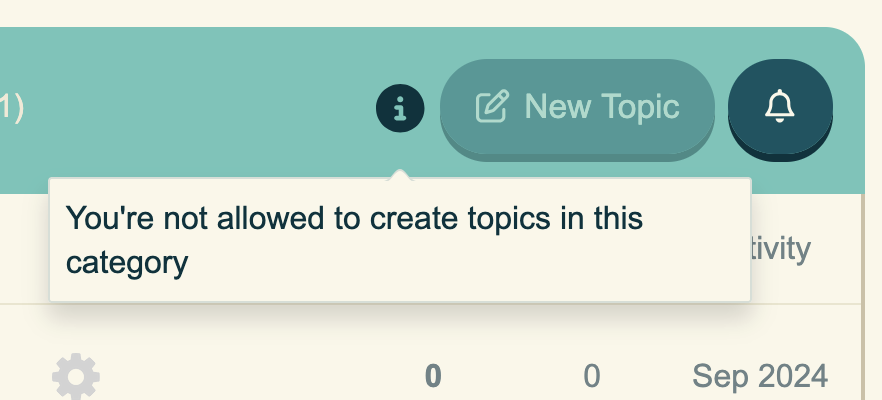Click the bold replies count 0
882x400 pixels.
tap(433, 376)
